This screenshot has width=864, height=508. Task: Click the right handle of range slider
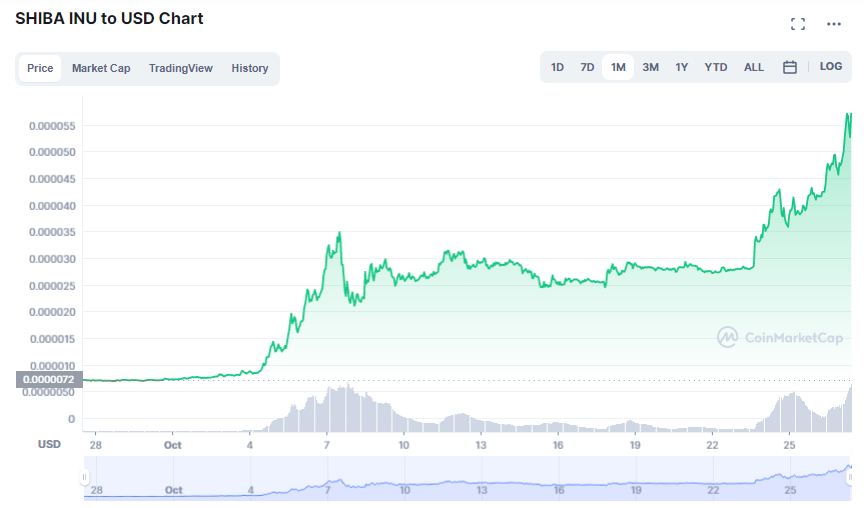[x=851, y=479]
